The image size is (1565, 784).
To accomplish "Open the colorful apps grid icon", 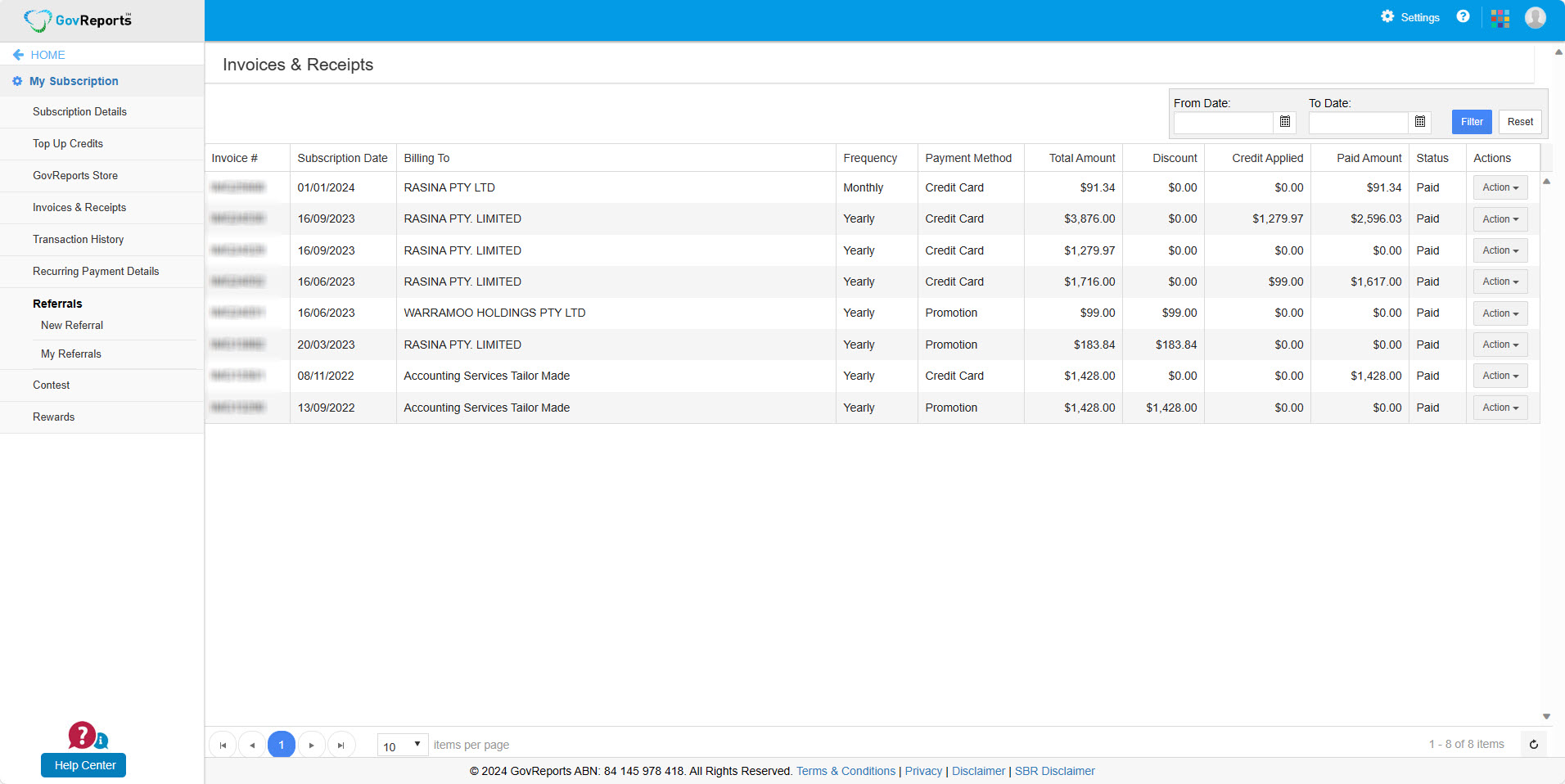I will 1500,18.
